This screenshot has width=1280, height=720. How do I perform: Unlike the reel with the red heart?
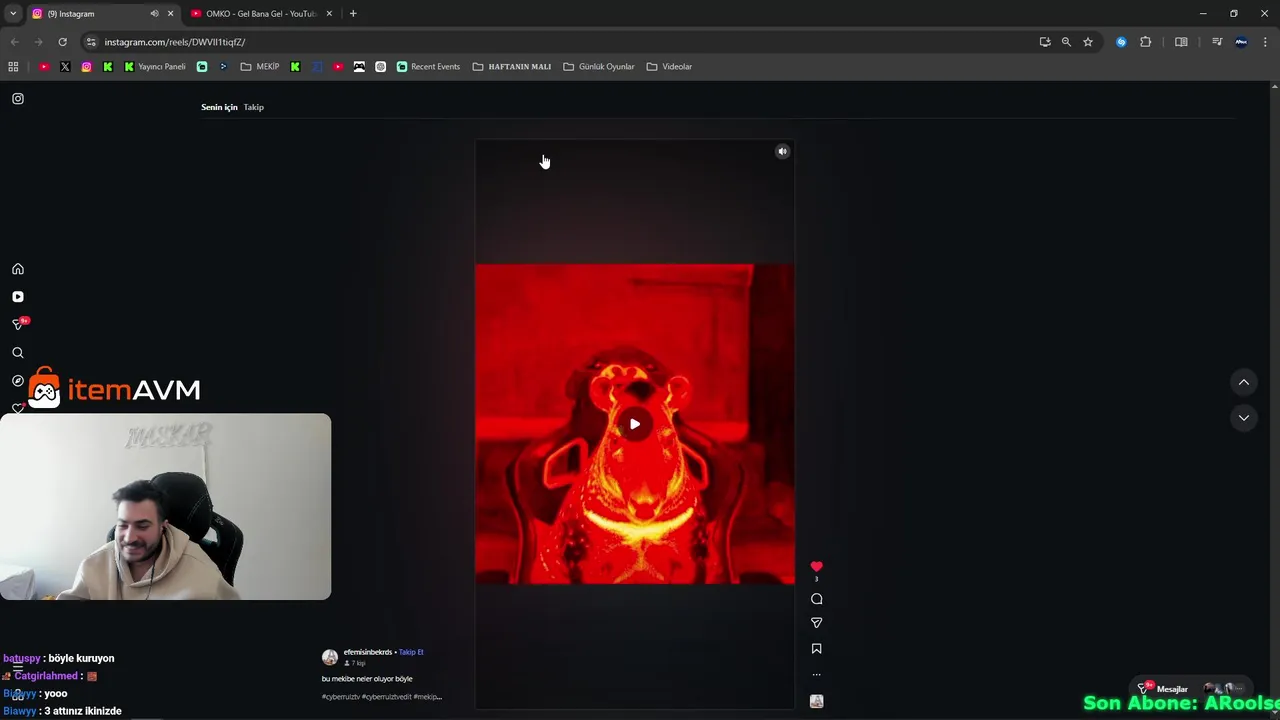point(816,567)
